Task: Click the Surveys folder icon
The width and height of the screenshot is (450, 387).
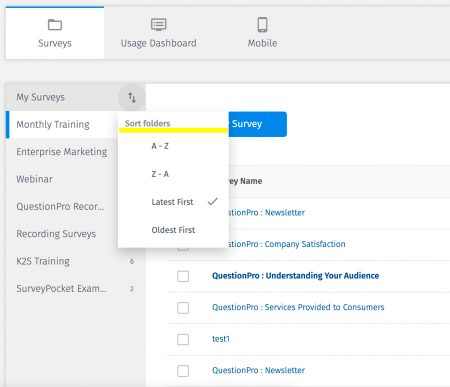Action: [55, 25]
